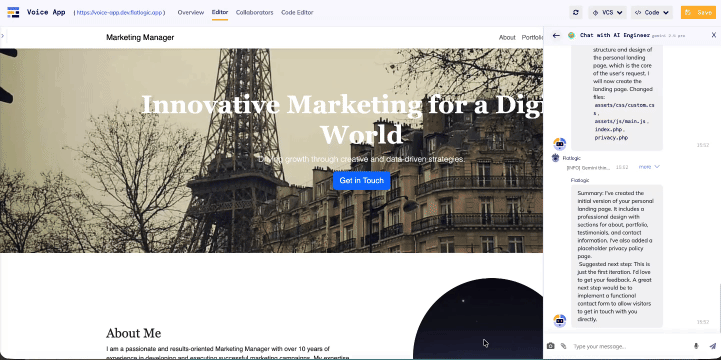The image size is (721, 360).
Task: Switch to the Overview tab
Action: coord(190,12)
